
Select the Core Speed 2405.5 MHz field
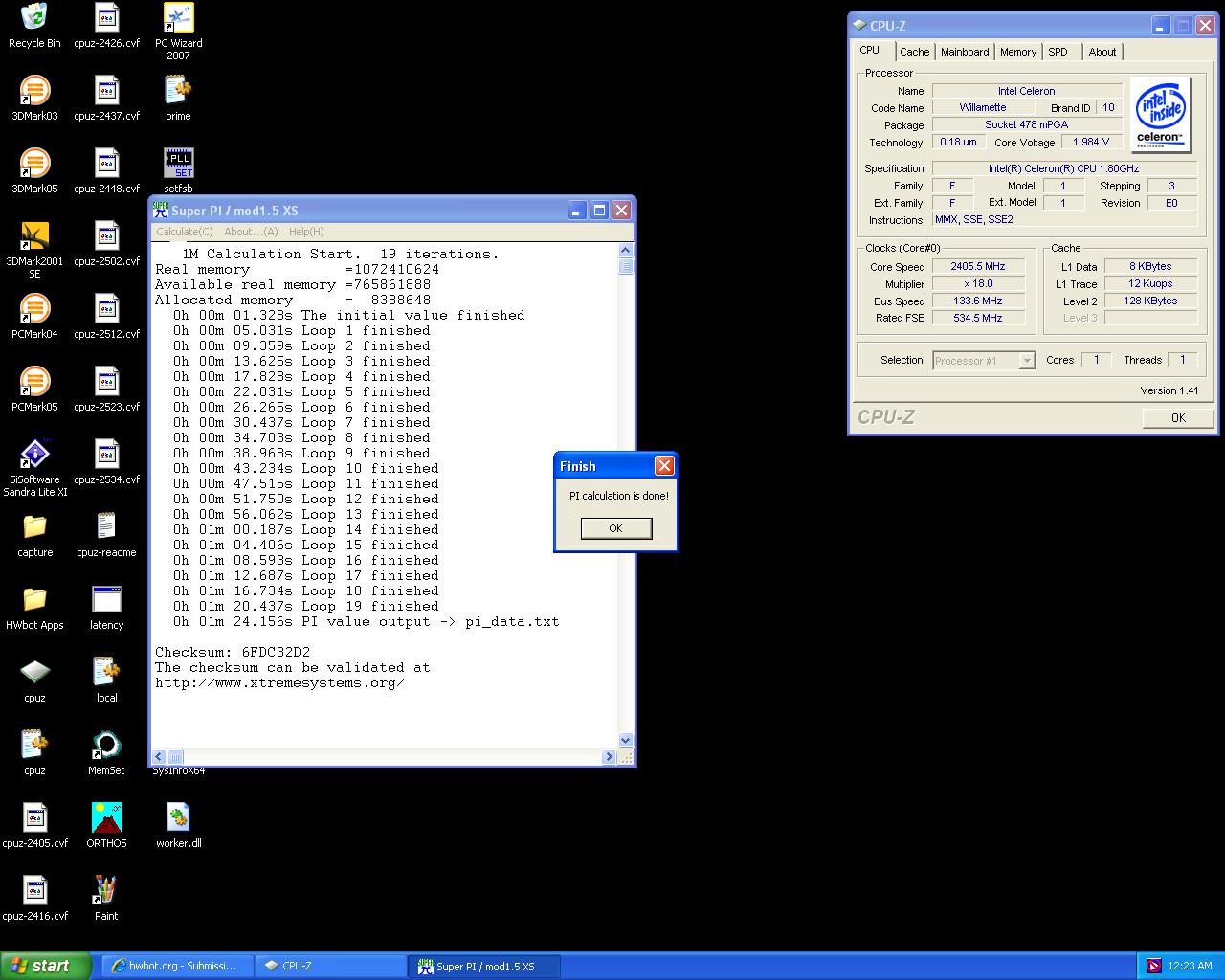tap(978, 267)
